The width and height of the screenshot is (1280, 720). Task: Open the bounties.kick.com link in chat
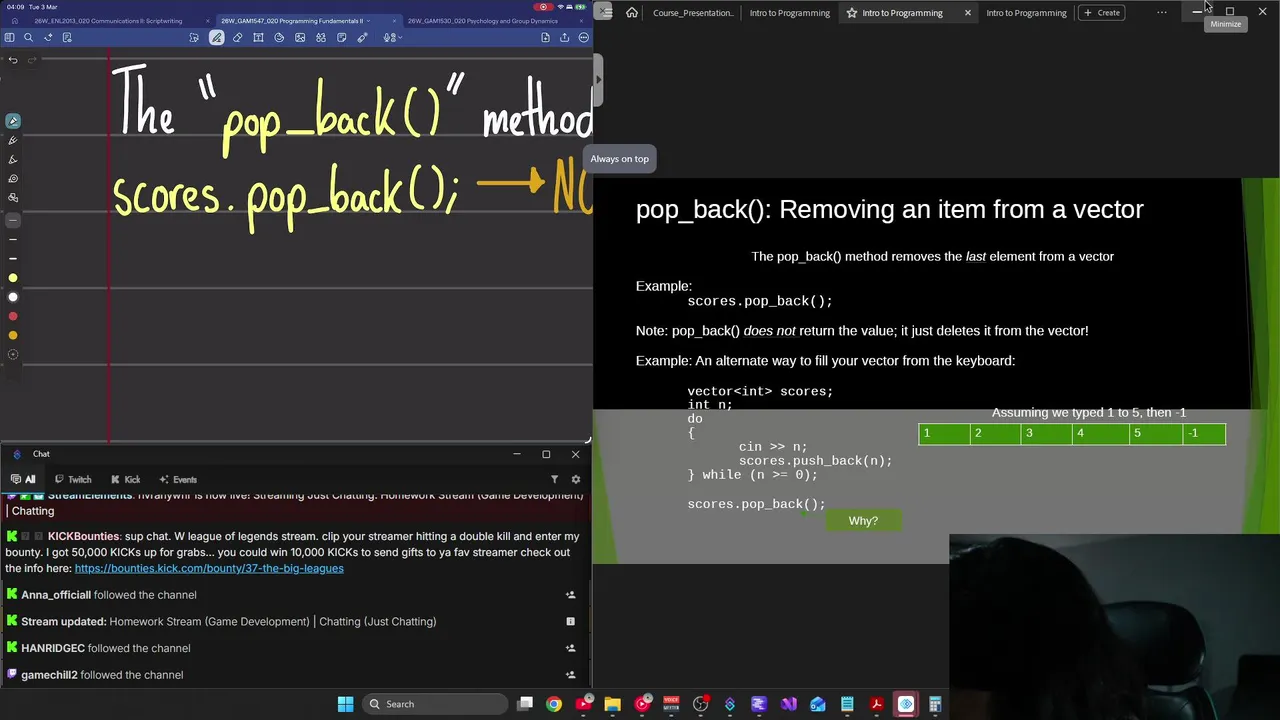point(209,568)
